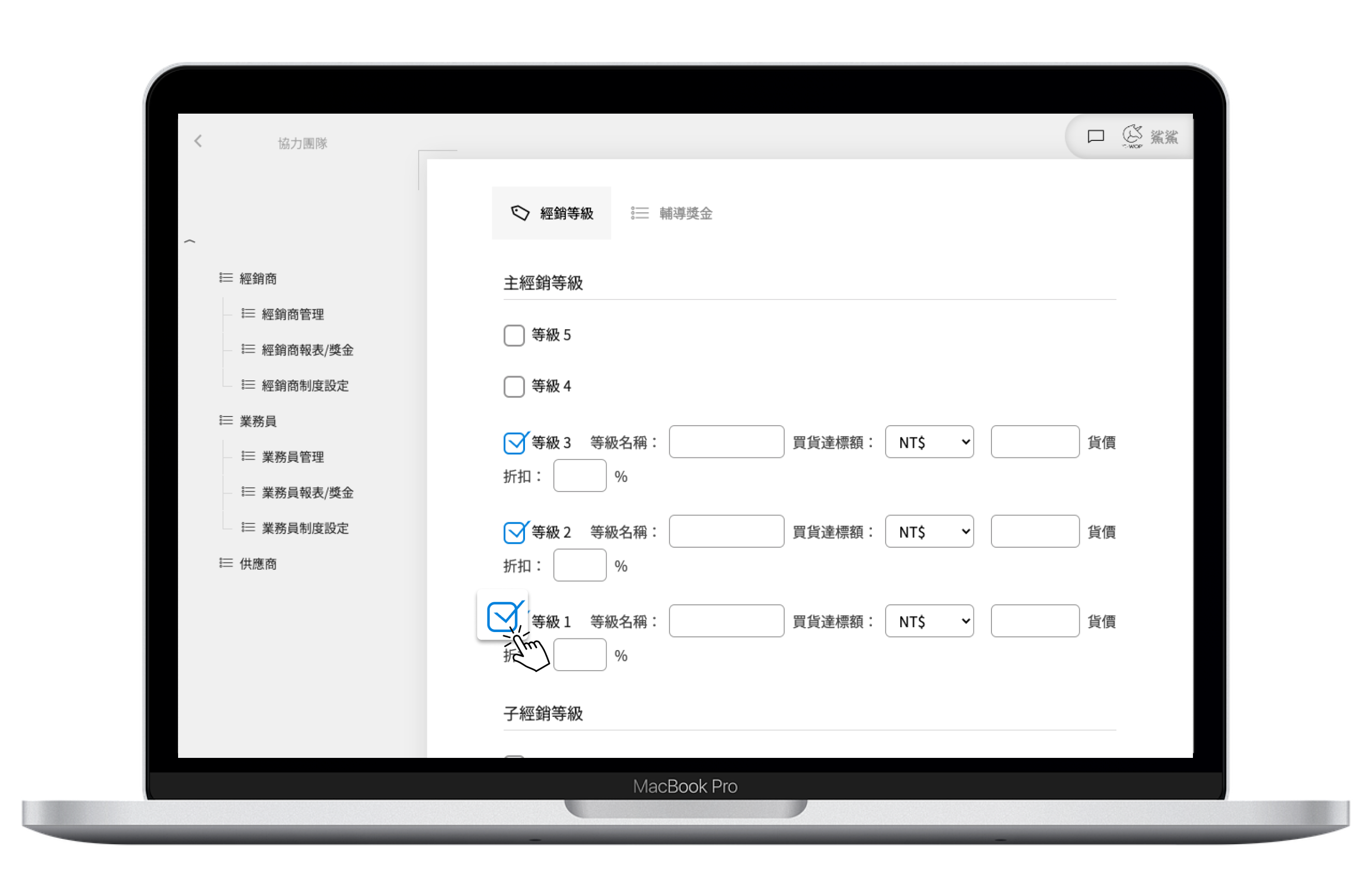Click list icon next to 業務員管理
Viewport: 1372px width, 872px height.
[x=248, y=456]
